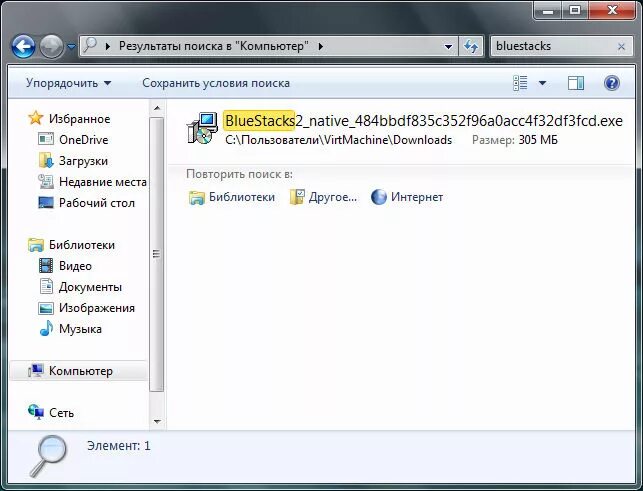The height and width of the screenshot is (491, 643).
Task: Open Загрузки folder
Action: (x=83, y=161)
